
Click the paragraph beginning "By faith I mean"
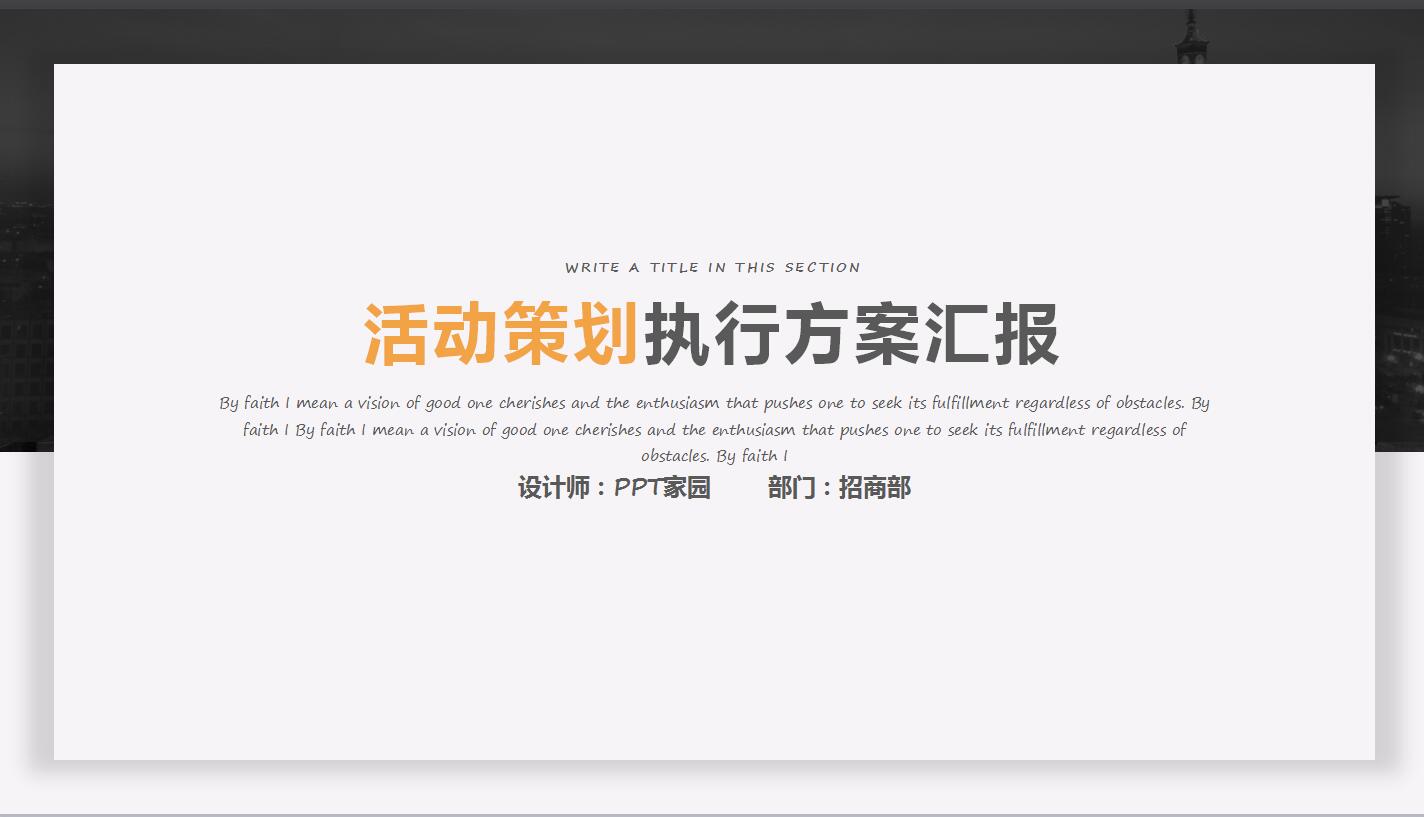(x=714, y=430)
